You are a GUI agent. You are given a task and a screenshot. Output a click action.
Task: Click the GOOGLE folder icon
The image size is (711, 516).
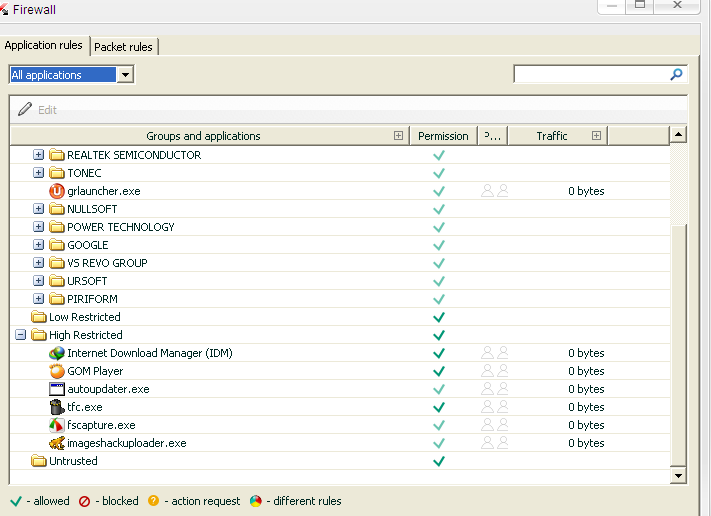click(x=57, y=245)
